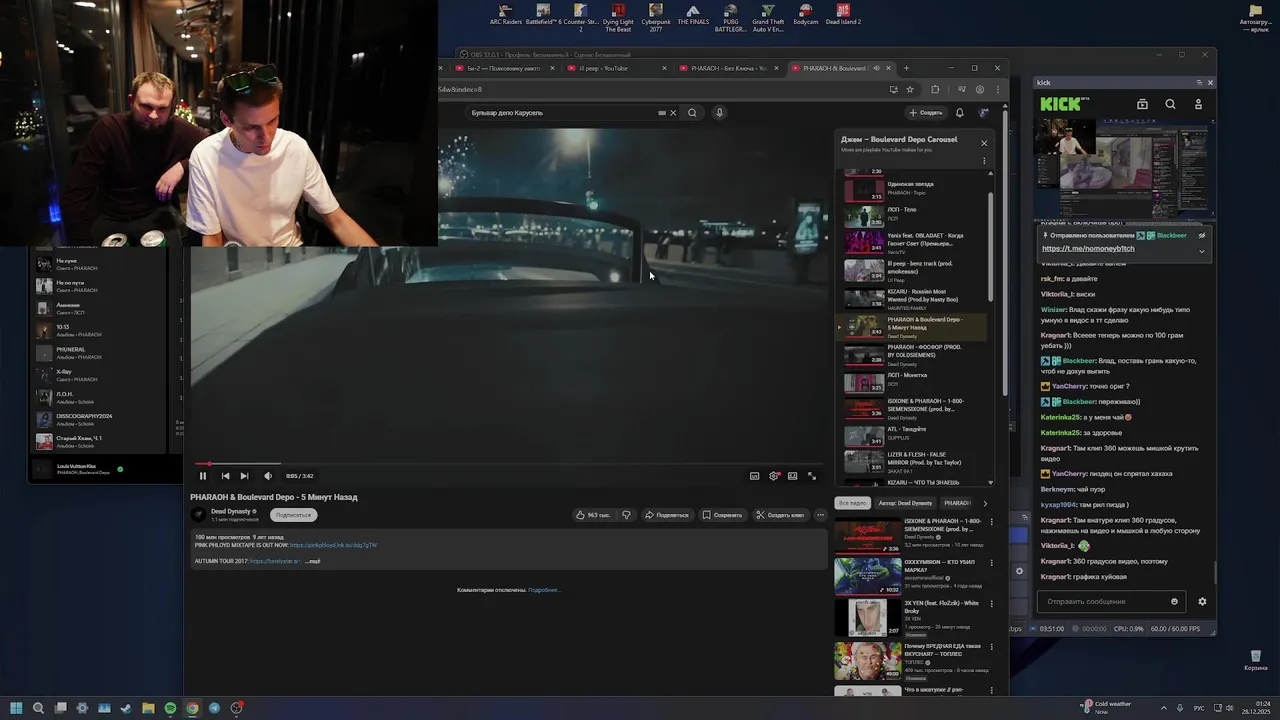Focus the YouTube search field

563,113
